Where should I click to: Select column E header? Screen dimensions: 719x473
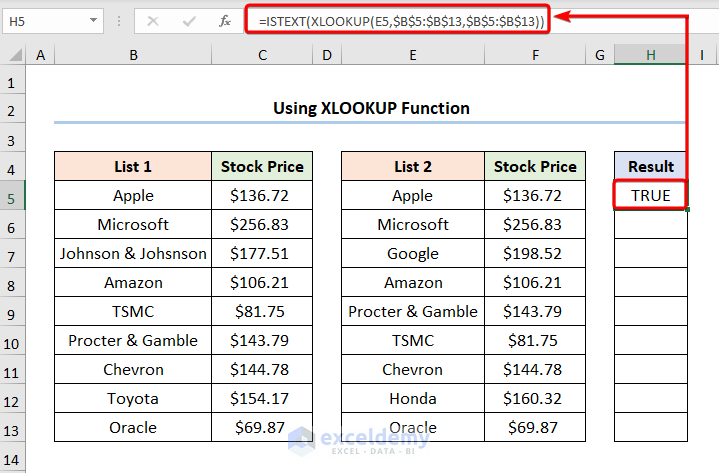point(412,57)
